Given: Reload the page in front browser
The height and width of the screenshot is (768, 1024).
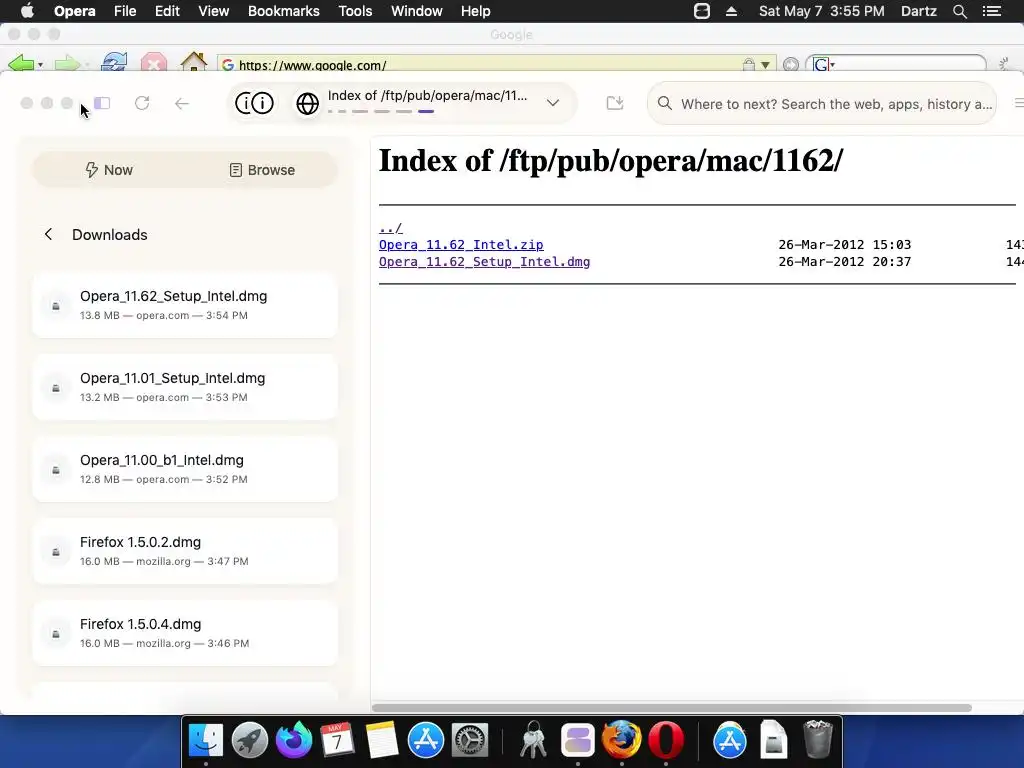Looking at the screenshot, I should (142, 103).
